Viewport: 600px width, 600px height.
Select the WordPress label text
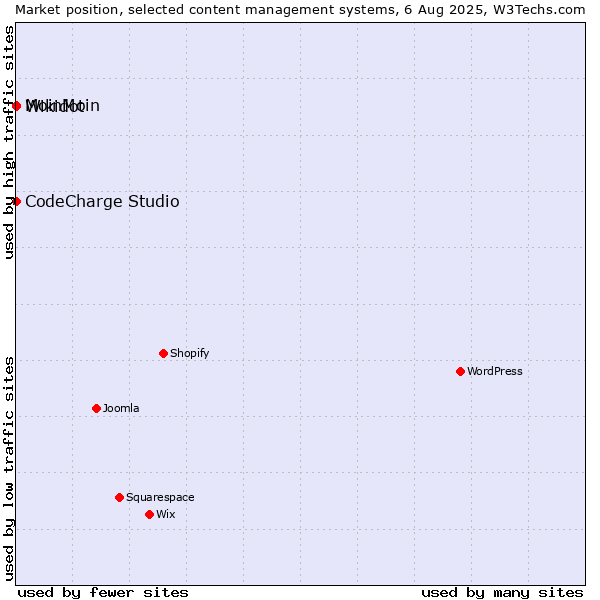(494, 371)
